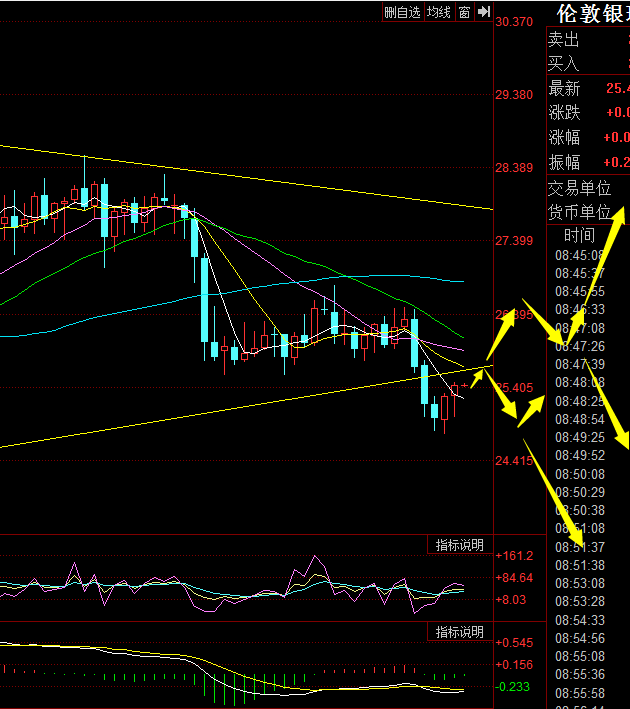Open the 窗 window option

pyautogui.click(x=465, y=12)
